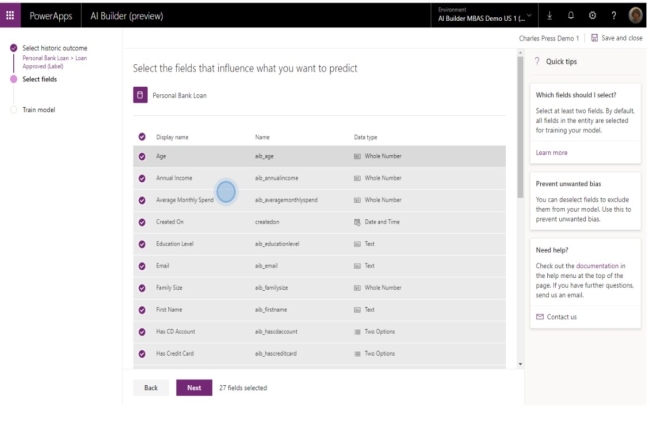Click the Contact us envelope icon
Image resolution: width=650 pixels, height=433 pixels.
[x=540, y=317]
